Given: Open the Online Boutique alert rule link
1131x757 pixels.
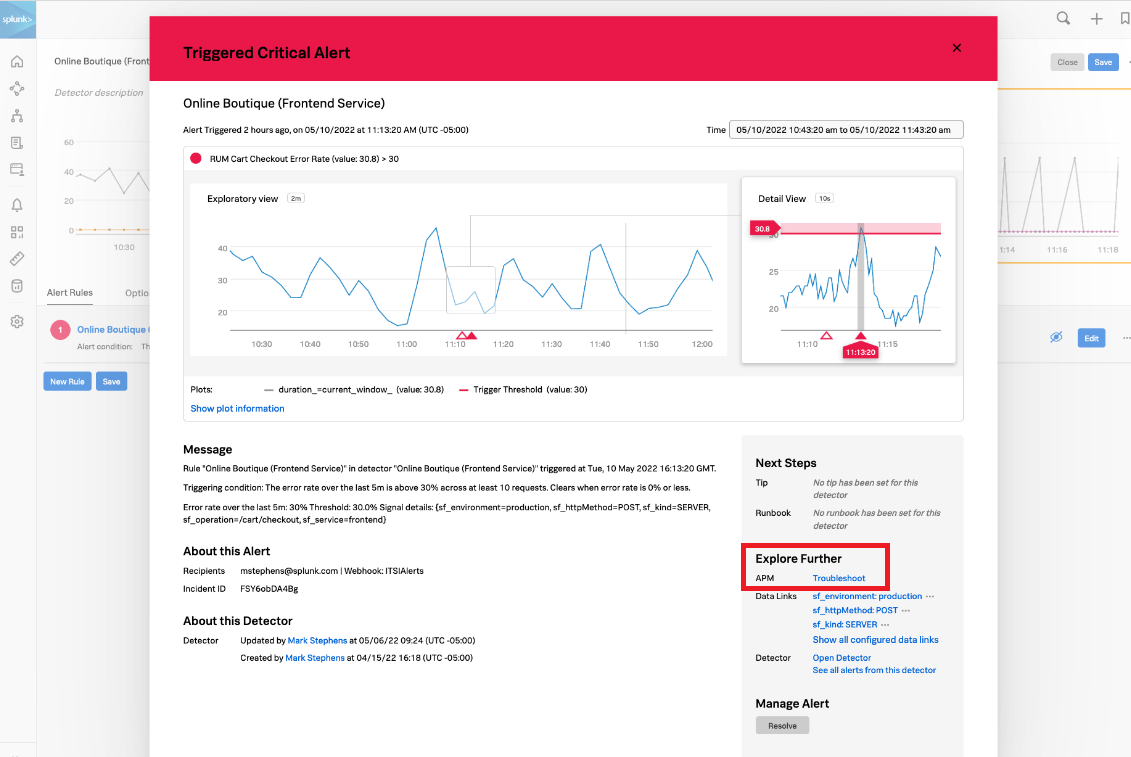Looking at the screenshot, I should click(113, 330).
